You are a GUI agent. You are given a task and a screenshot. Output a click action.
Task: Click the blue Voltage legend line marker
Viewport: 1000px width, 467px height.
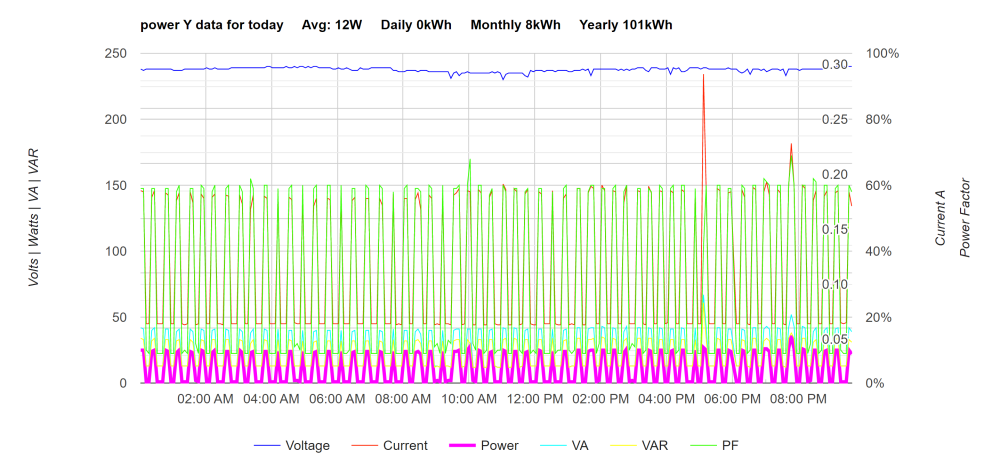pyautogui.click(x=267, y=445)
